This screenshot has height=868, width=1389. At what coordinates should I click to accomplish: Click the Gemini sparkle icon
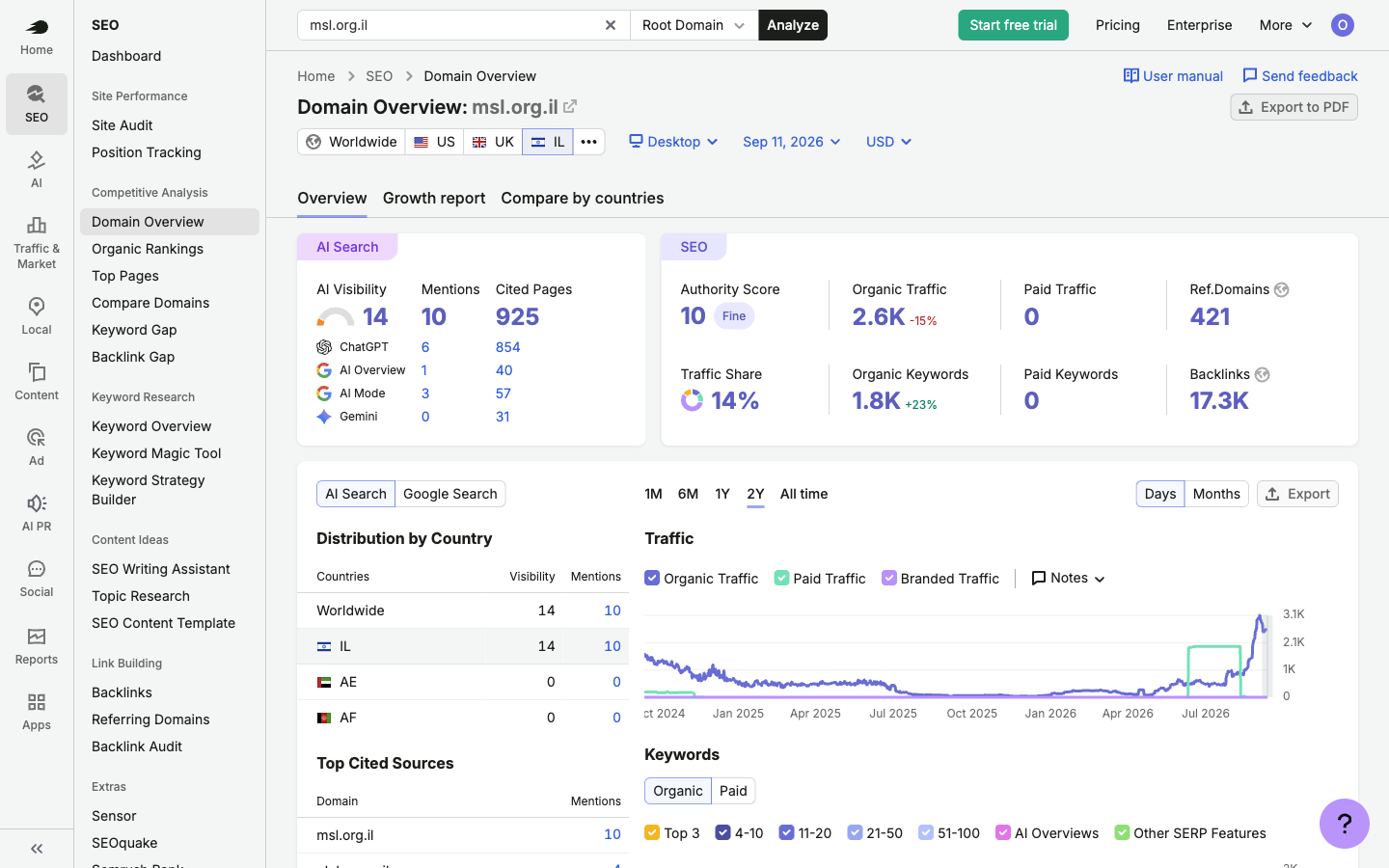(324, 417)
